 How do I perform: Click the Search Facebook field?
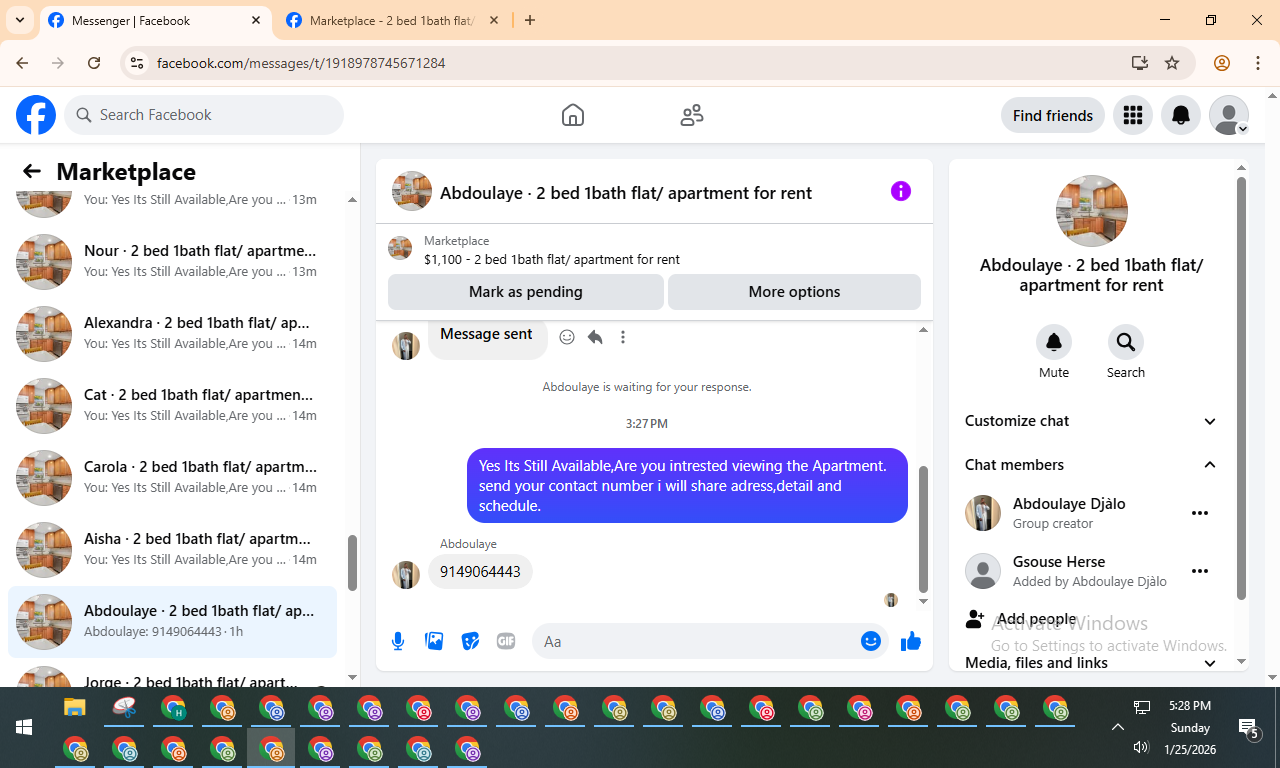tap(204, 115)
